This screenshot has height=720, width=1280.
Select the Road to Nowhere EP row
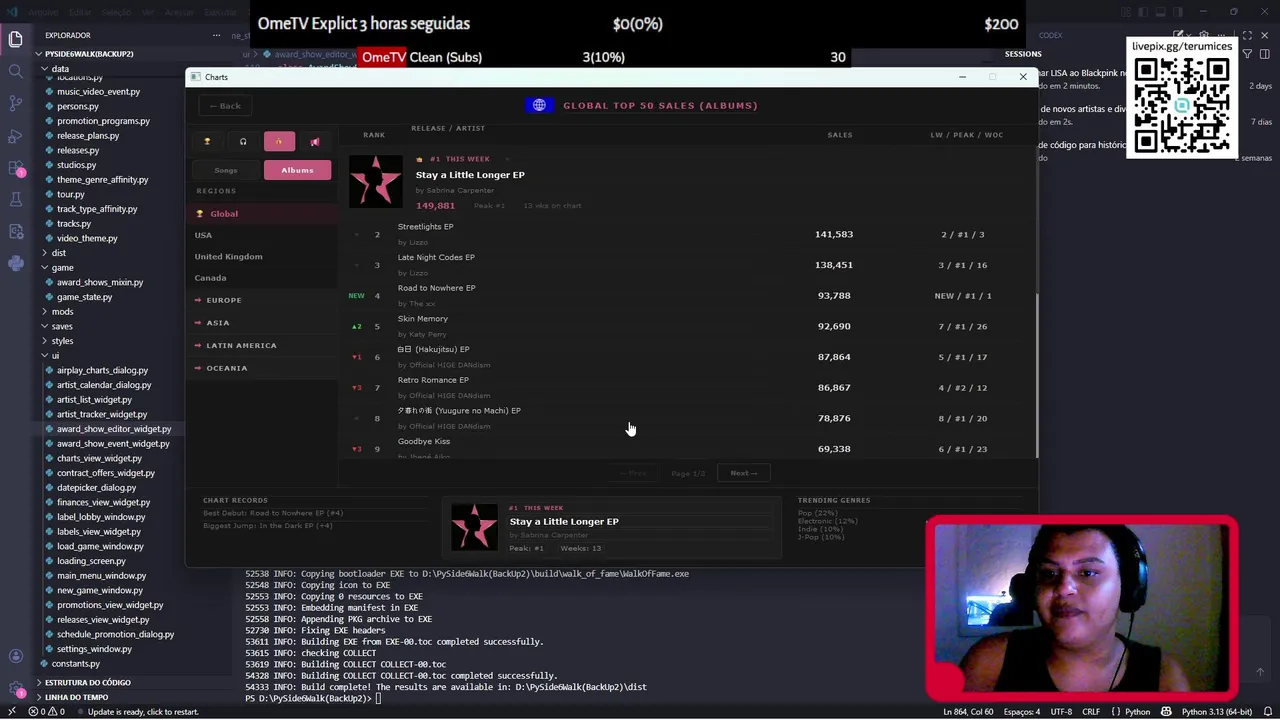(689, 296)
